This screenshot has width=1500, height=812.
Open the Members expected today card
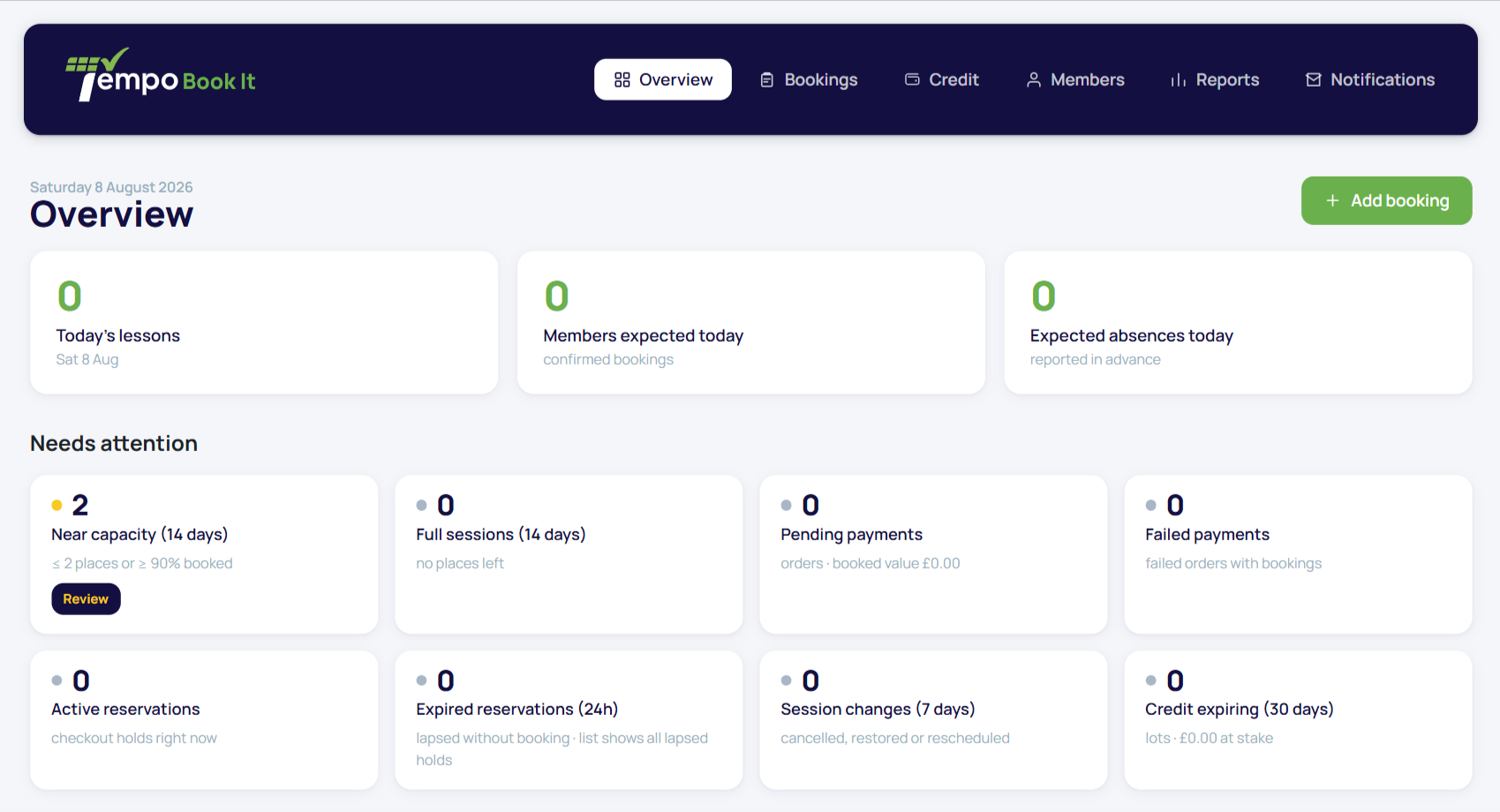pyautogui.click(x=751, y=323)
